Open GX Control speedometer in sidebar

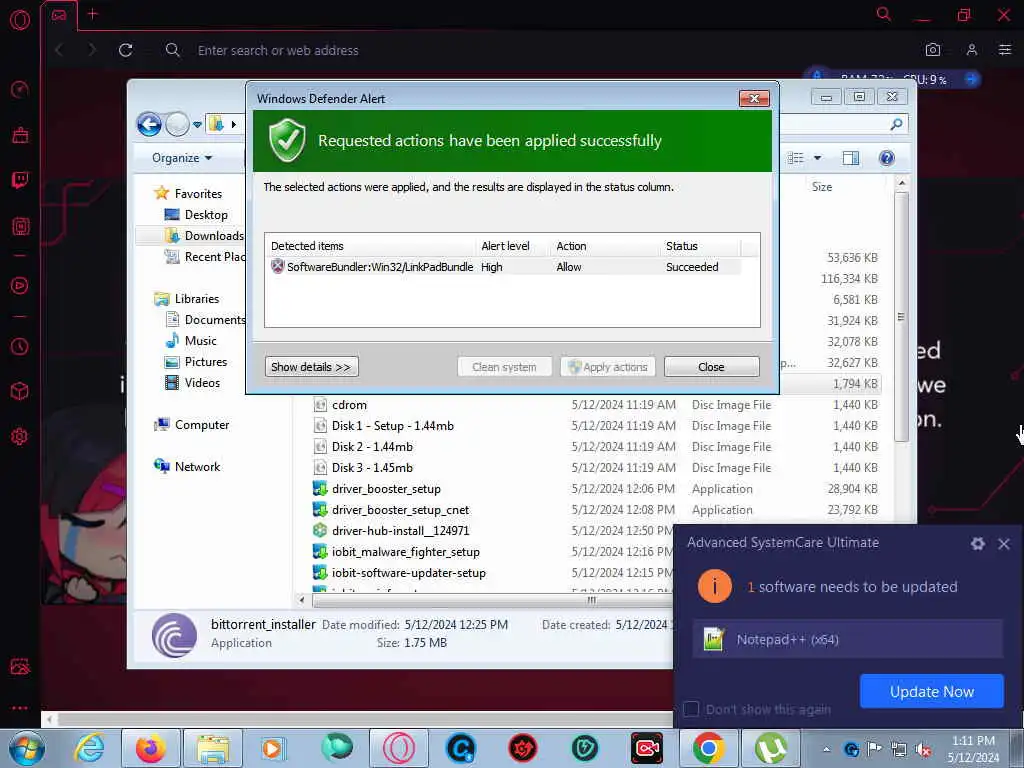click(20, 89)
